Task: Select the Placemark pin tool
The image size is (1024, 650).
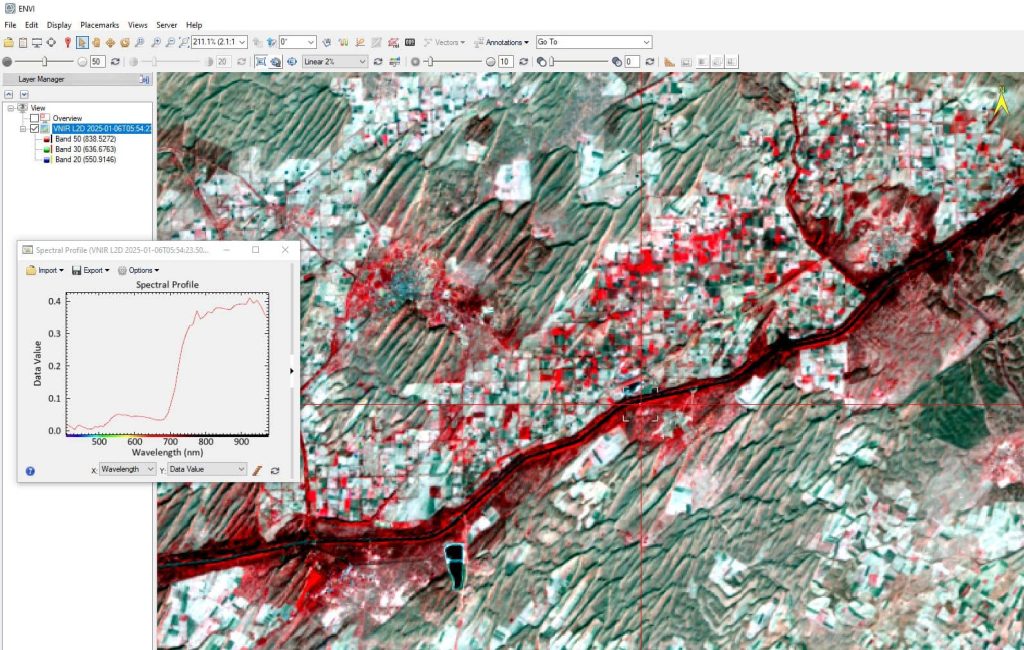Action: pyautogui.click(x=66, y=42)
